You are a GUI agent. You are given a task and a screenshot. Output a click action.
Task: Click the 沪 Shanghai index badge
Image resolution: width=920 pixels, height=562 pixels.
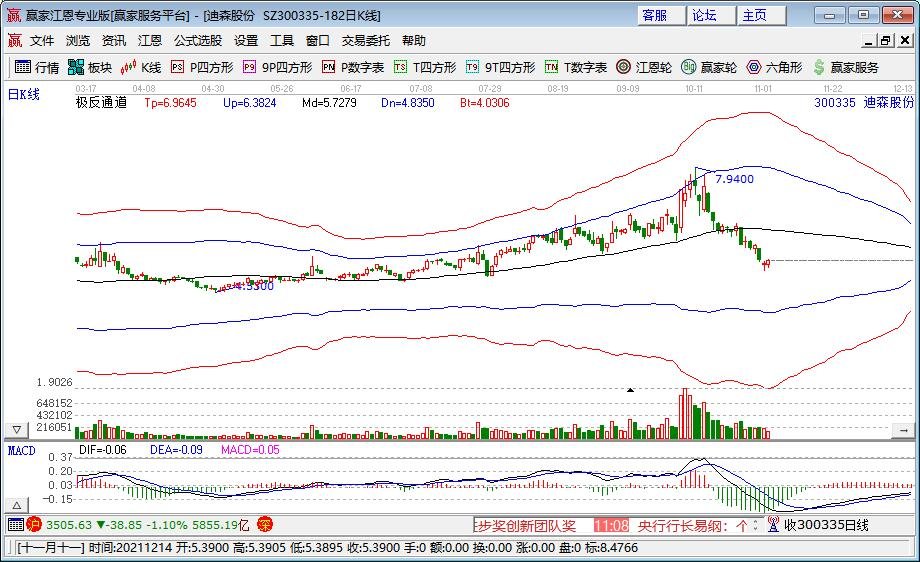[x=35, y=524]
